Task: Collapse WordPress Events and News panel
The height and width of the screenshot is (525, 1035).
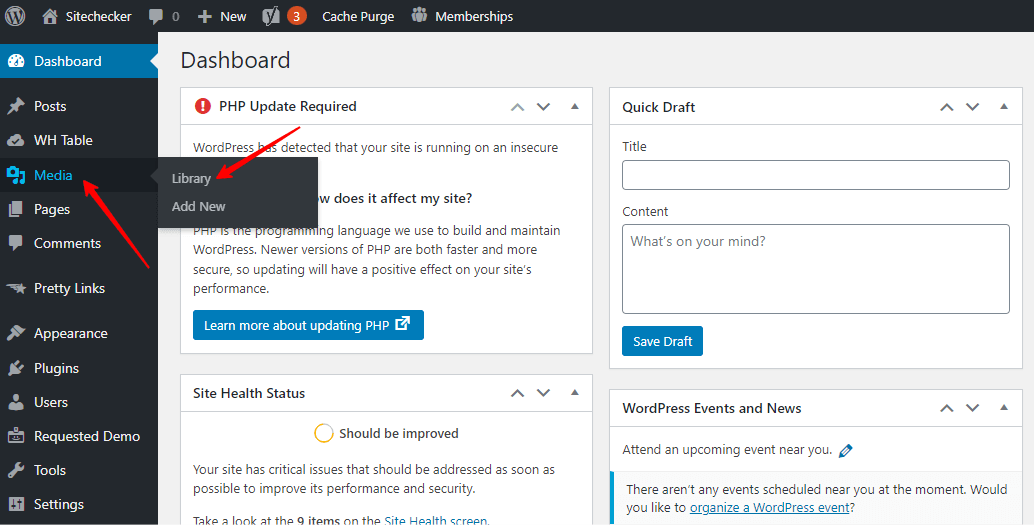Action: tap(1003, 407)
